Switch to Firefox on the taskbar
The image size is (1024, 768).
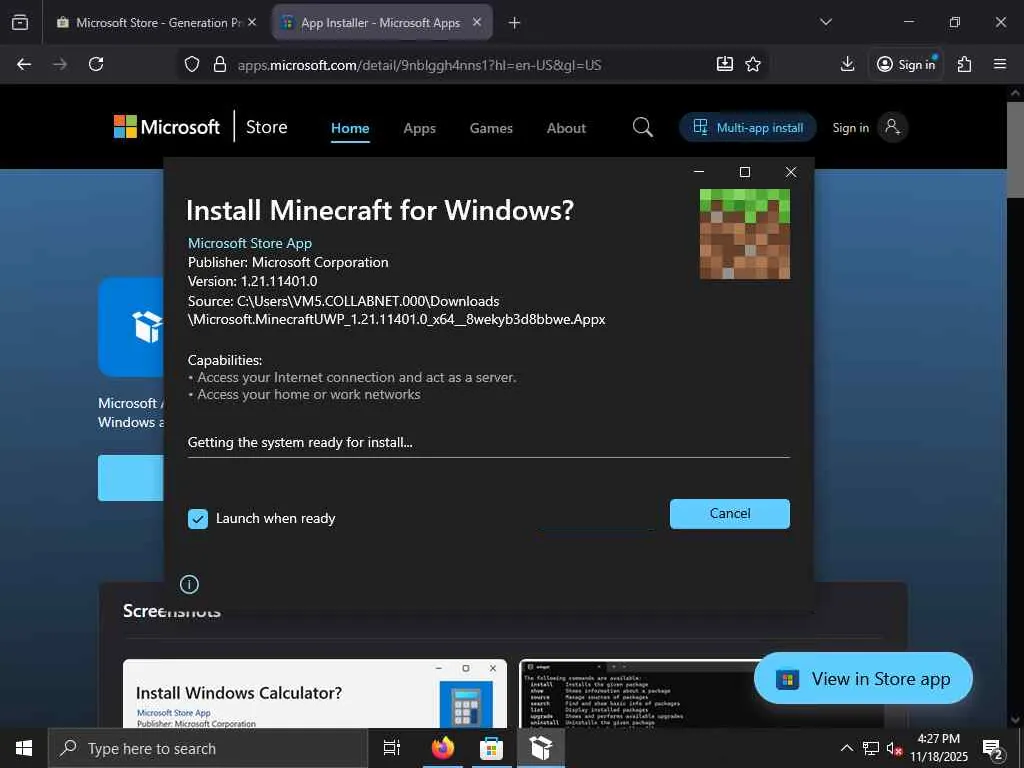coord(443,748)
